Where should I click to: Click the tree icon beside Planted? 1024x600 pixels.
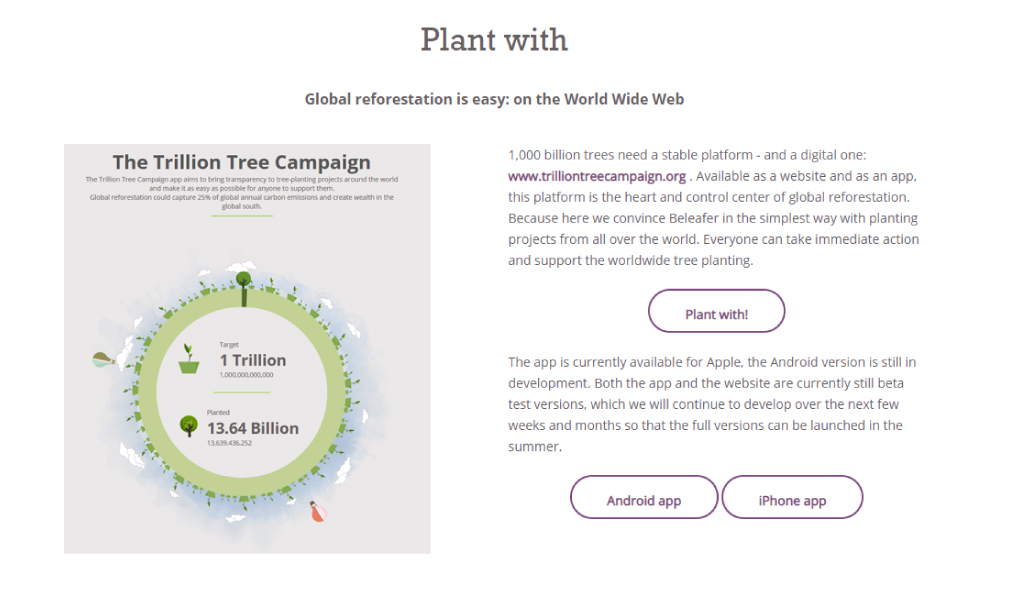(189, 426)
